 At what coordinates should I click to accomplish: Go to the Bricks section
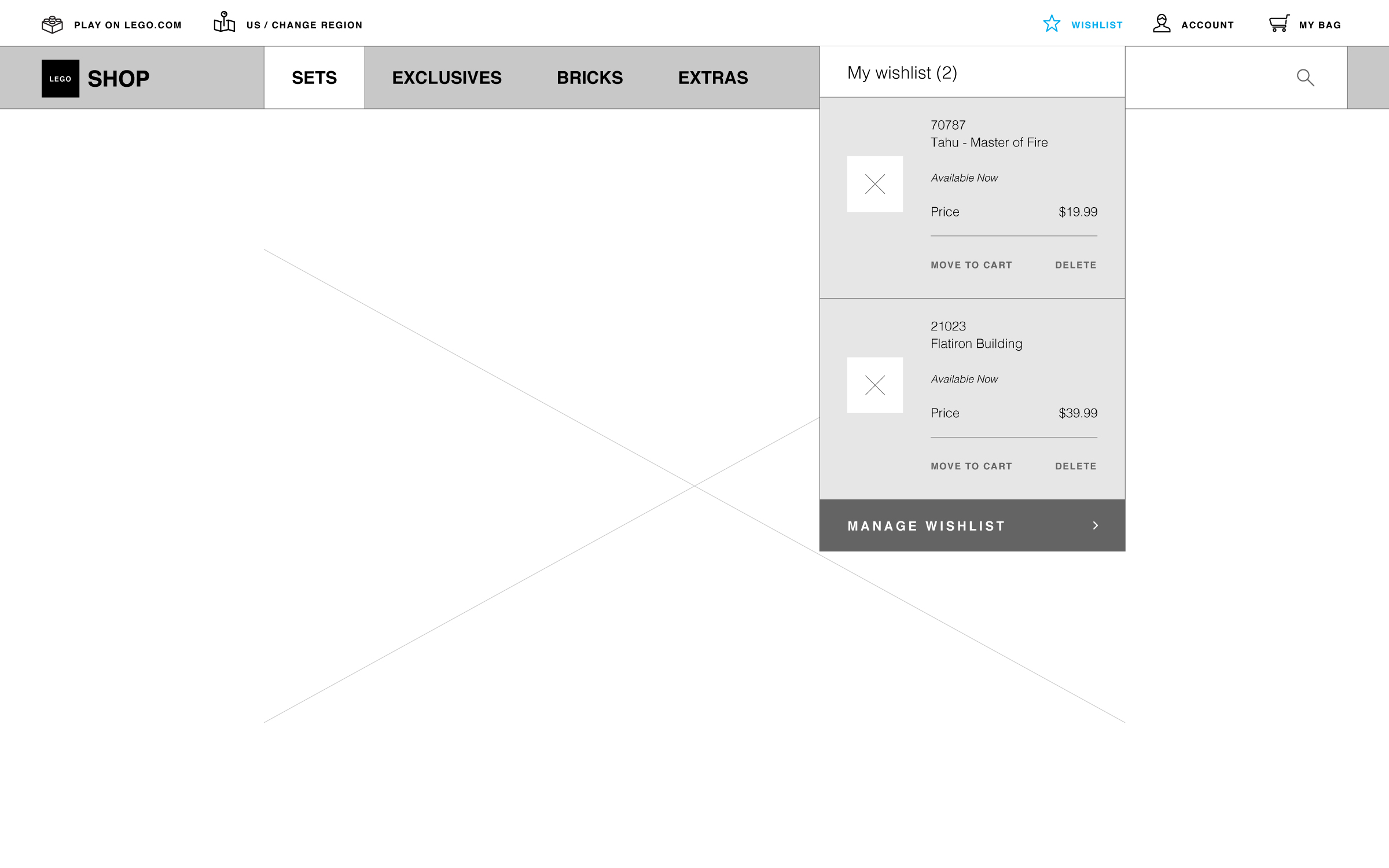point(590,78)
